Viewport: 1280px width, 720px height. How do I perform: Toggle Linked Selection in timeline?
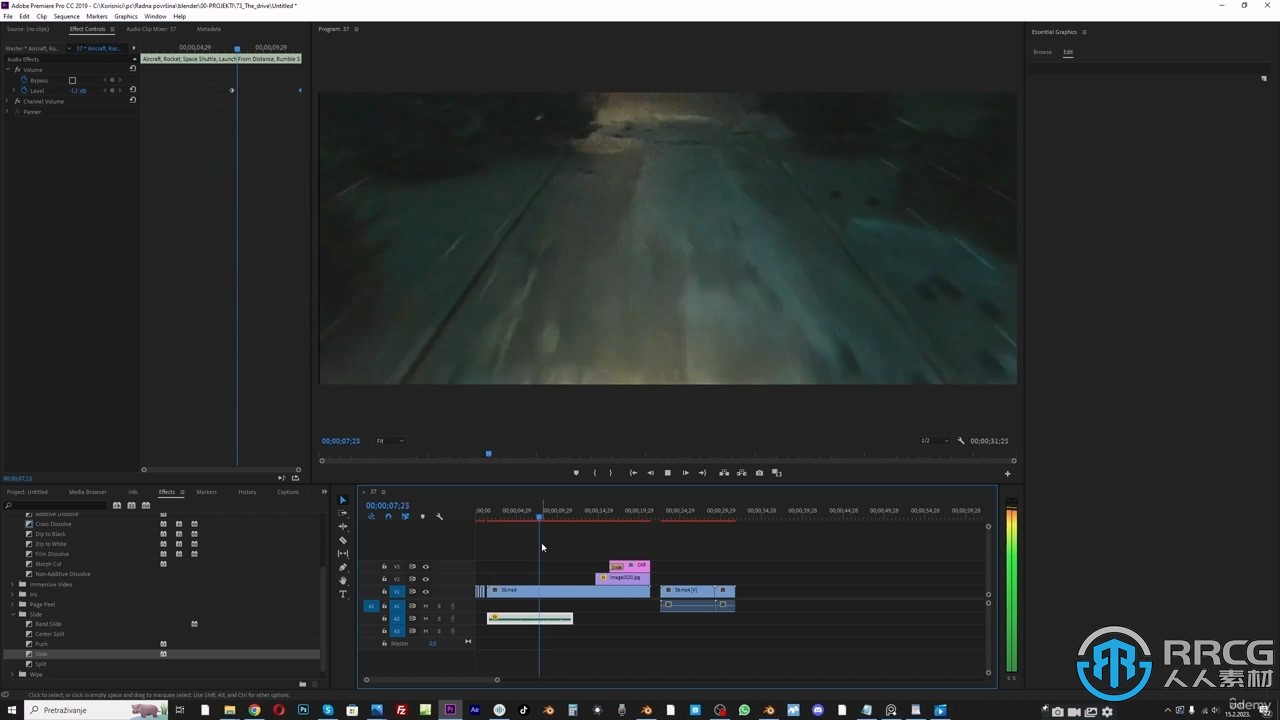point(405,516)
